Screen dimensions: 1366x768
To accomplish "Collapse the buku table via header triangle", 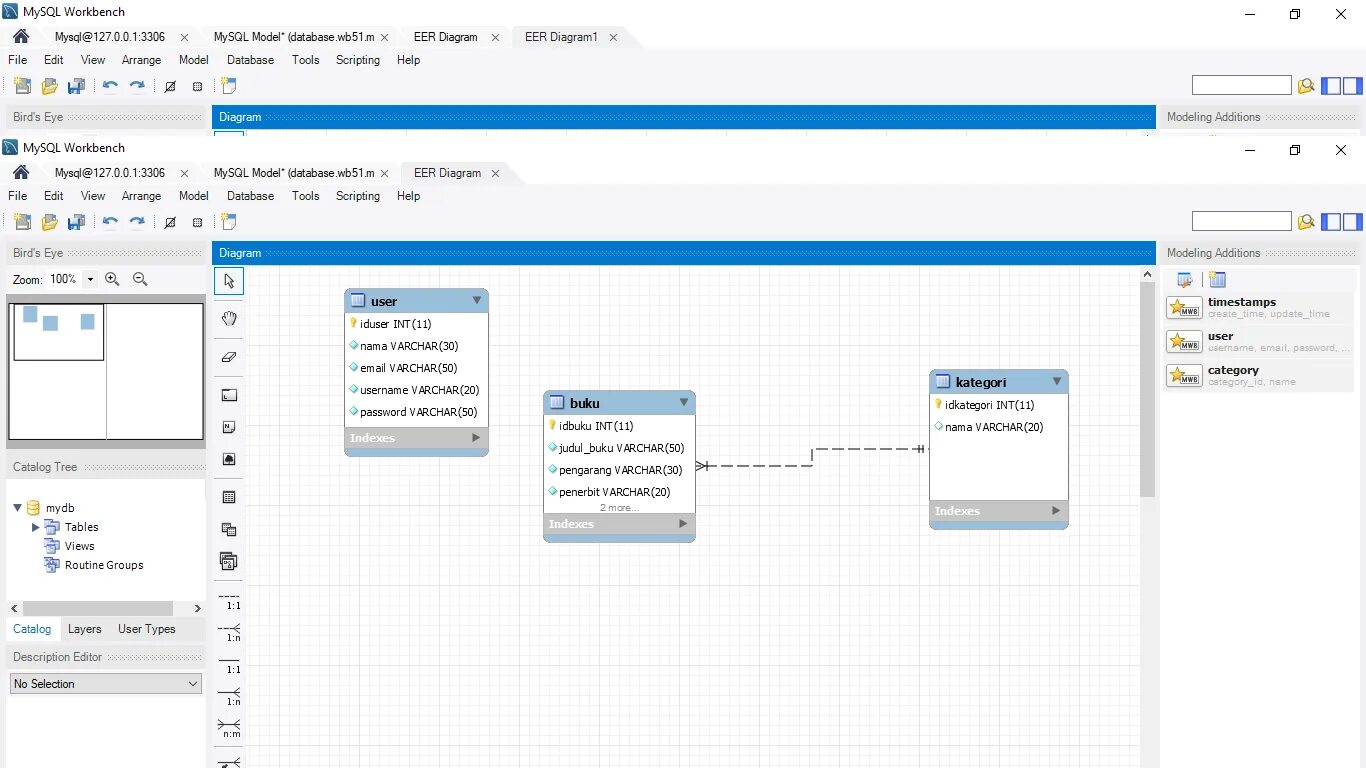I will click(684, 402).
